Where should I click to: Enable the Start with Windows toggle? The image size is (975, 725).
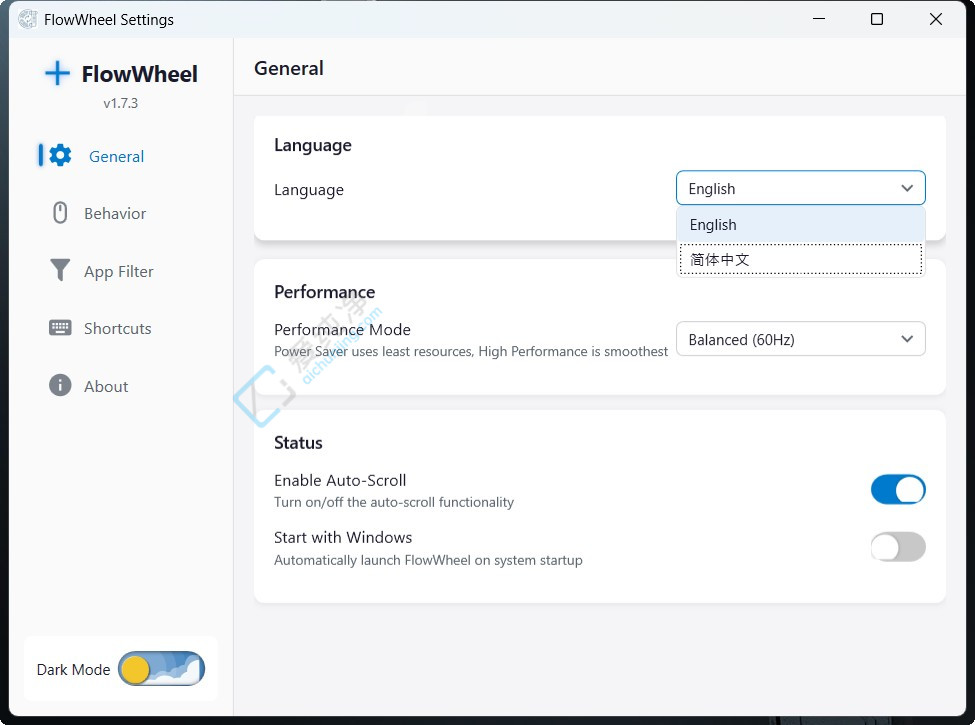pos(897,547)
